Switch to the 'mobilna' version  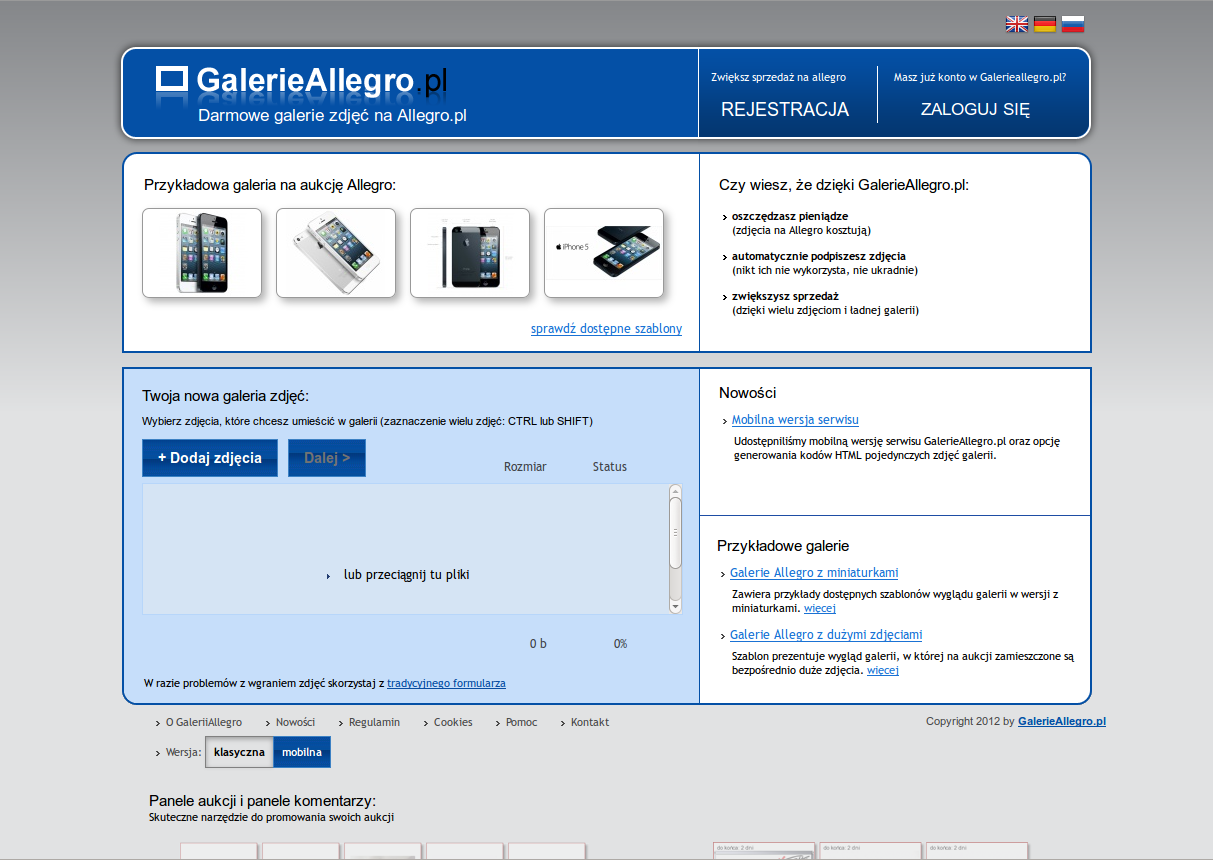[x=302, y=752]
